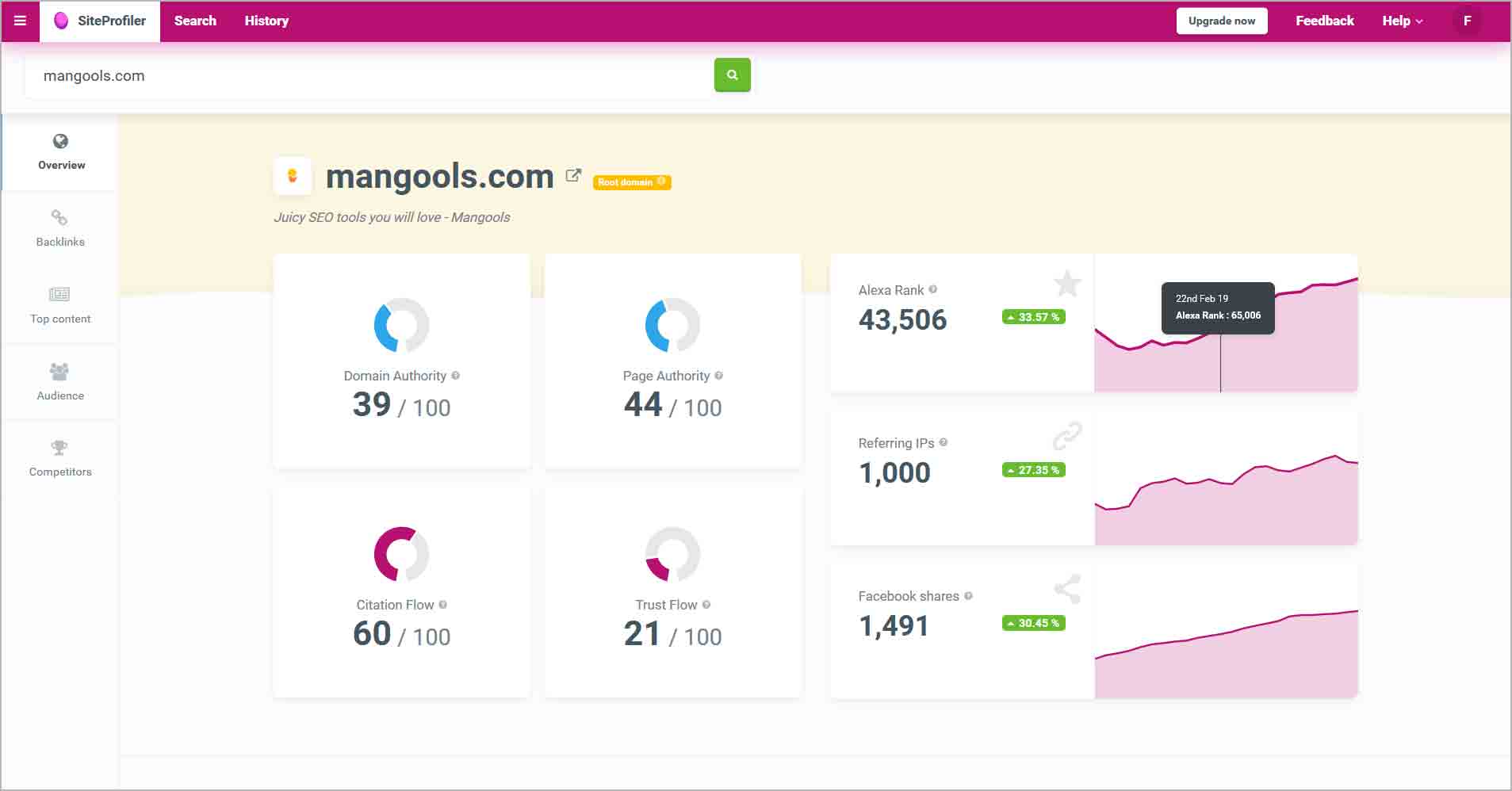The width and height of the screenshot is (1512, 791).
Task: Click the Referring IPs chain link icon
Action: (1067, 436)
